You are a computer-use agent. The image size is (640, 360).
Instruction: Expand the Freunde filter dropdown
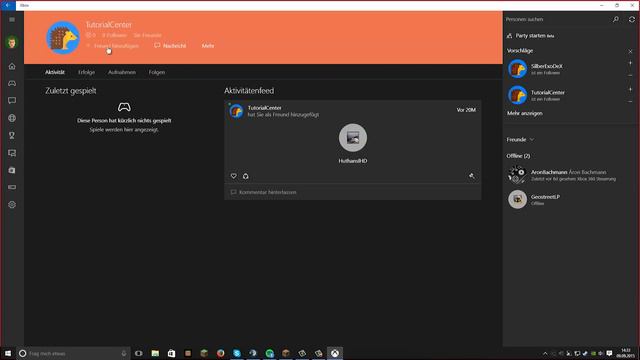[520, 140]
